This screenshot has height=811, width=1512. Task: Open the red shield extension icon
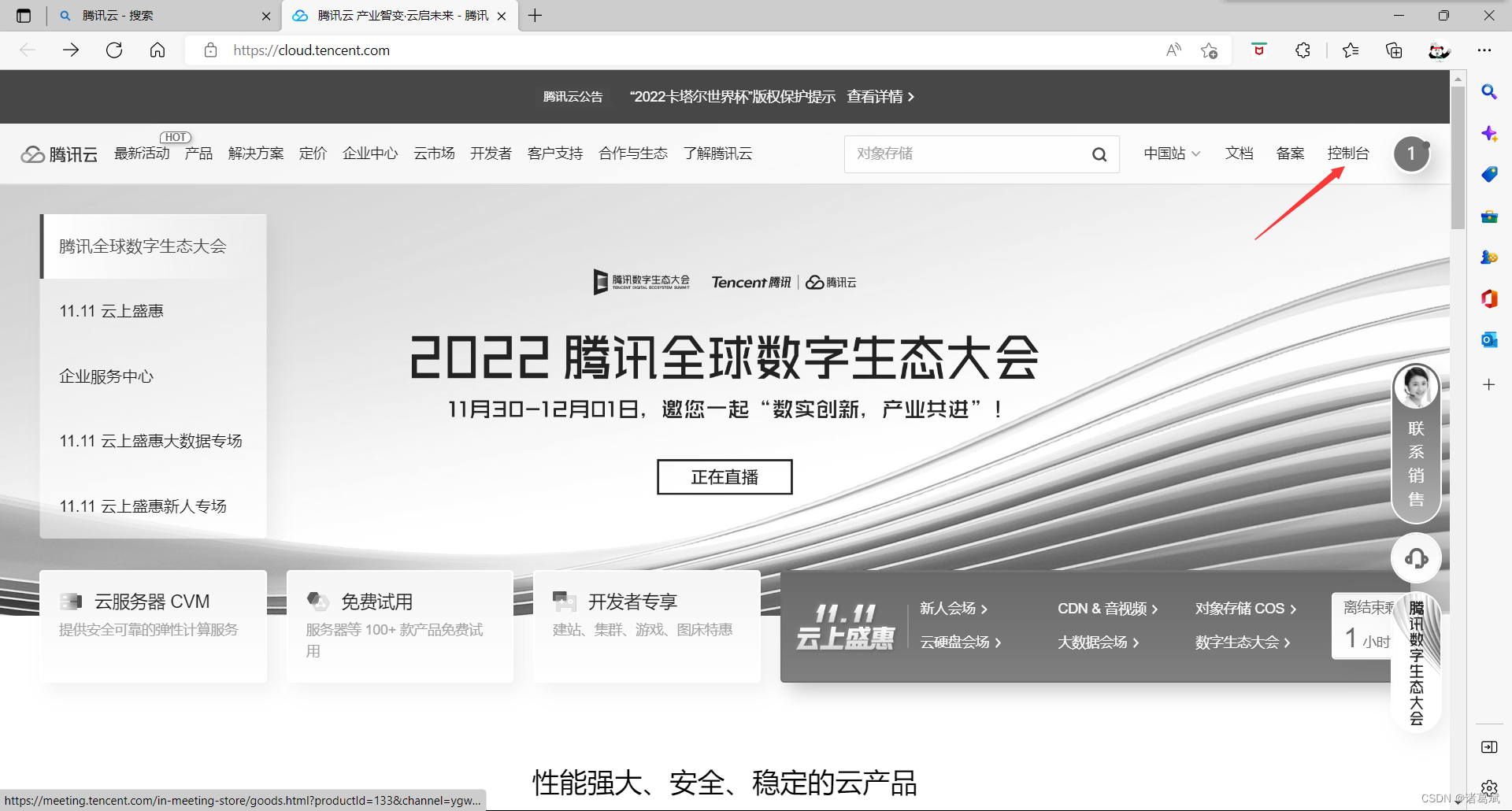pos(1259,50)
